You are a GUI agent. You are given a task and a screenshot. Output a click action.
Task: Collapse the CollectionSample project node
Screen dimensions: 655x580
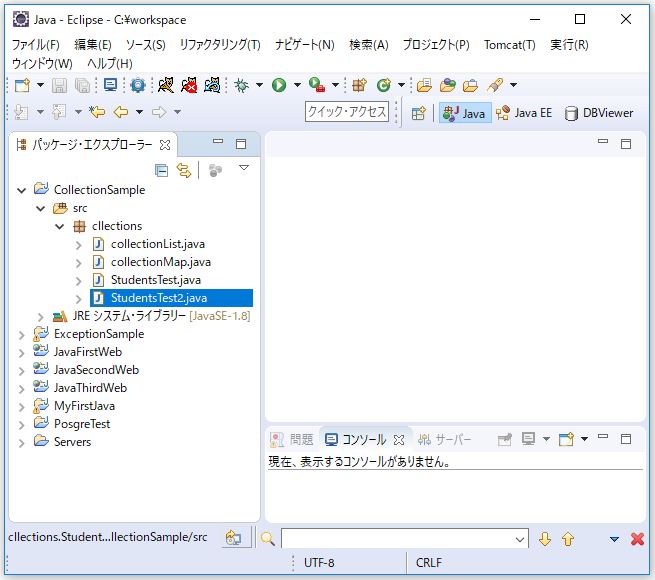point(22,191)
